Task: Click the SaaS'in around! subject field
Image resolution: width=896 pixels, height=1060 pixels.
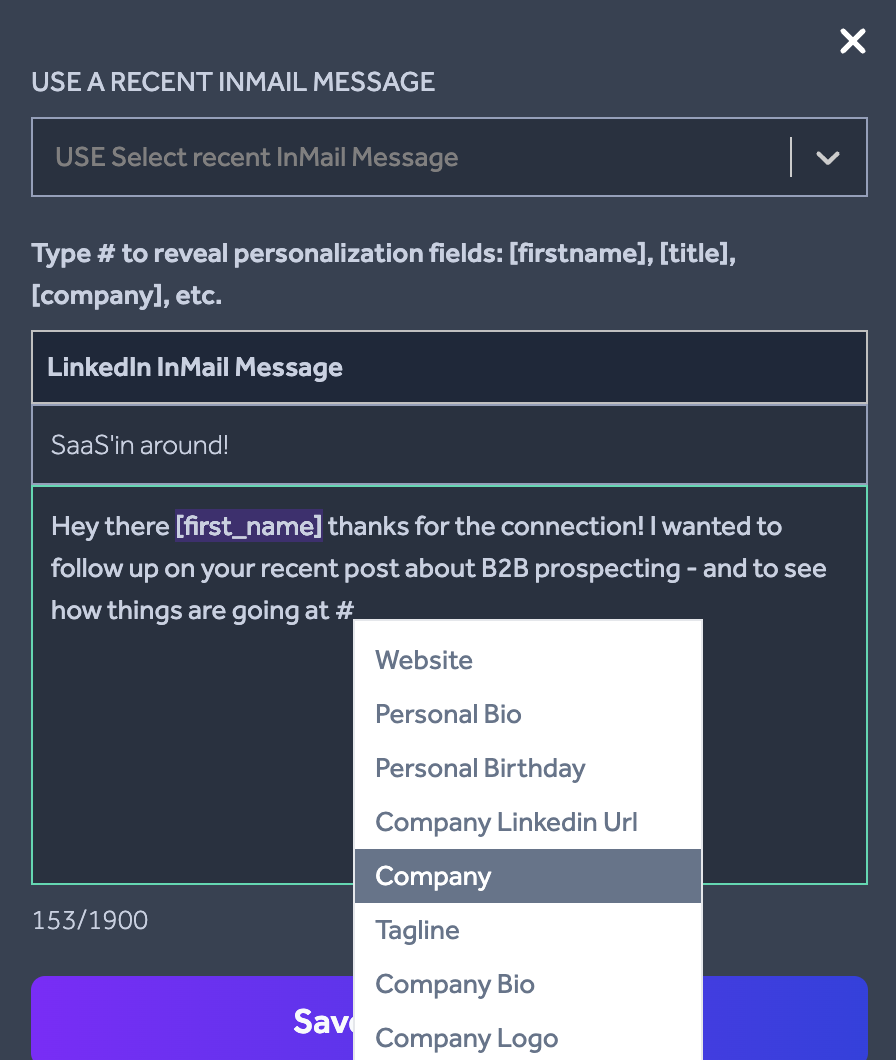Action: (449, 445)
